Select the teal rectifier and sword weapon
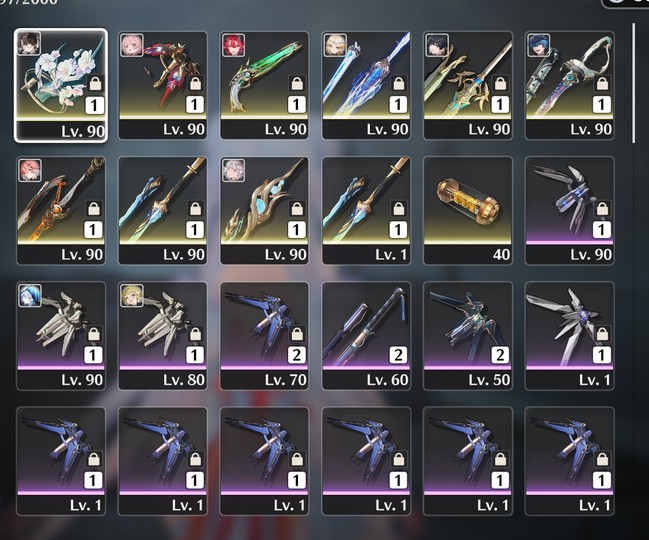649x540 pixels. [570, 85]
